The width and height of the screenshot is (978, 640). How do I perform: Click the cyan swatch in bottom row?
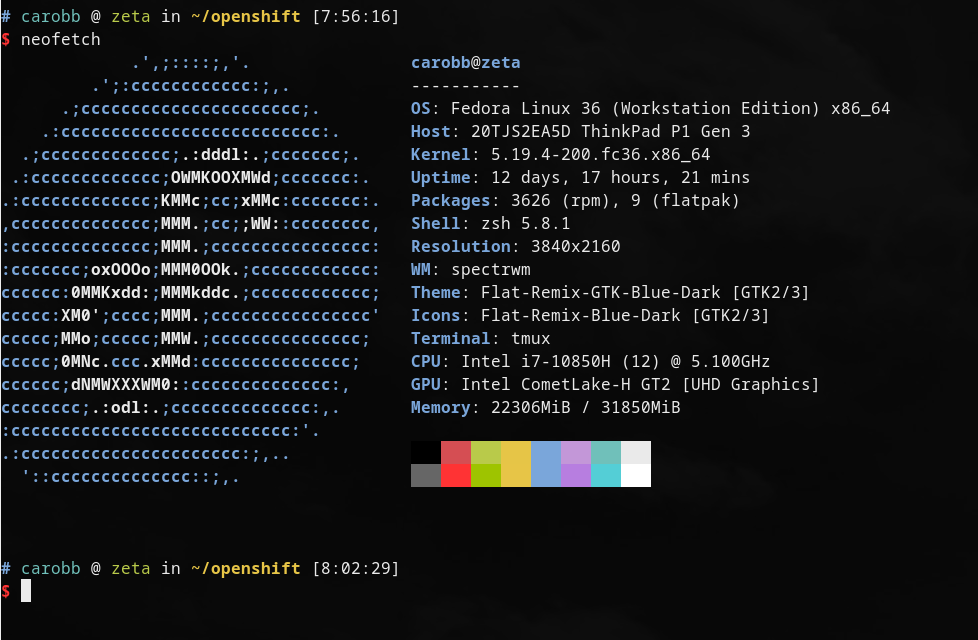[606, 475]
